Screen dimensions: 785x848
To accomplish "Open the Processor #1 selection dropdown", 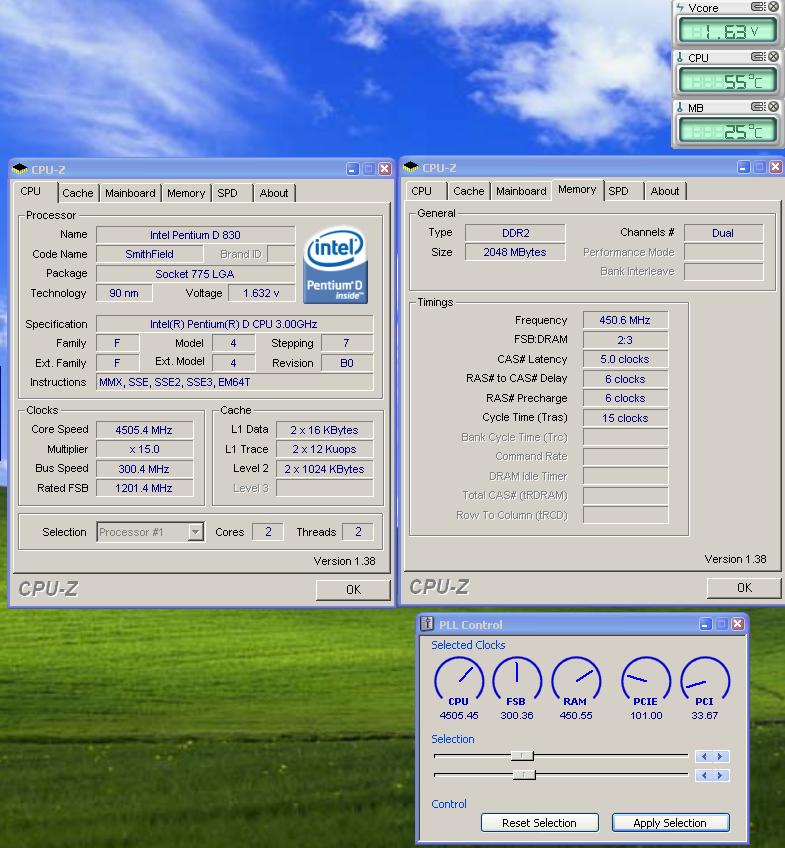I will tap(195, 532).
